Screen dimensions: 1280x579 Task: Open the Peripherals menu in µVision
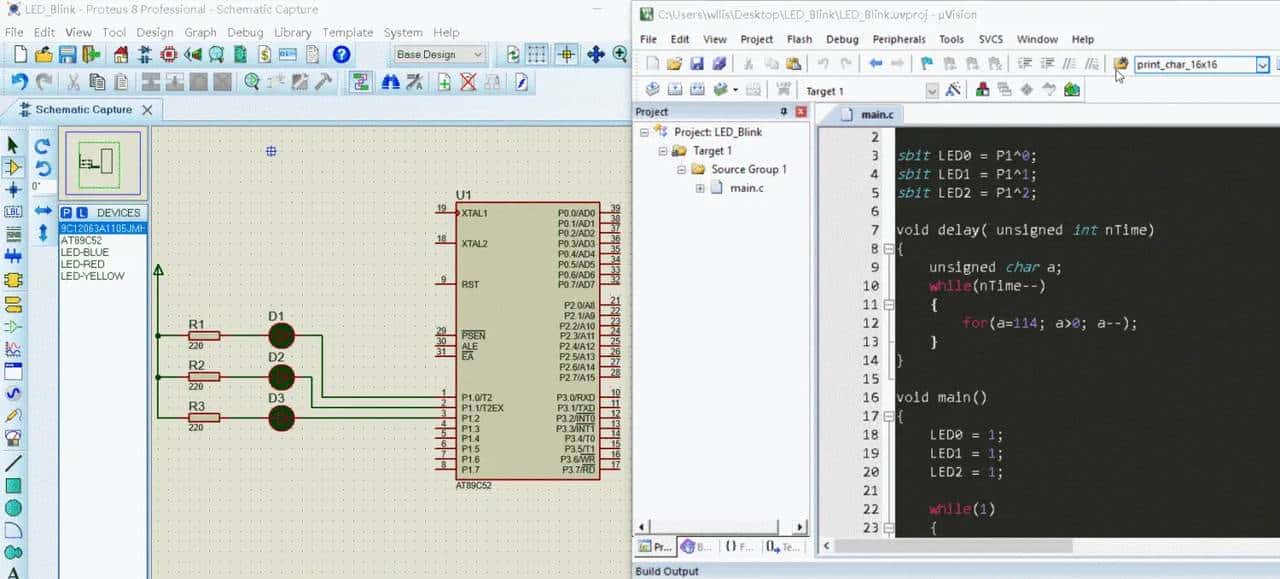point(898,39)
